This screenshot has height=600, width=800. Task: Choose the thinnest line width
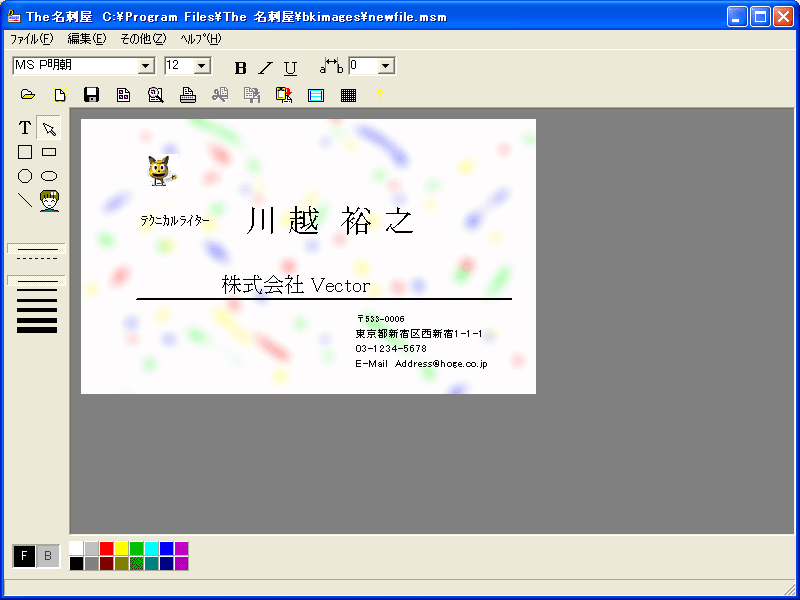pyautogui.click(x=36, y=281)
